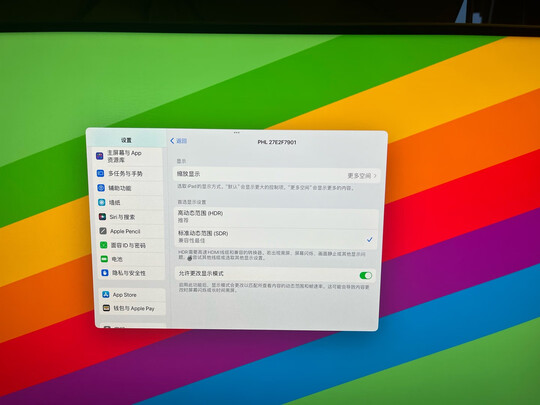Expand the 更多空间 chevron
Screen dimensions: 540x405
pyautogui.click(x=375, y=176)
